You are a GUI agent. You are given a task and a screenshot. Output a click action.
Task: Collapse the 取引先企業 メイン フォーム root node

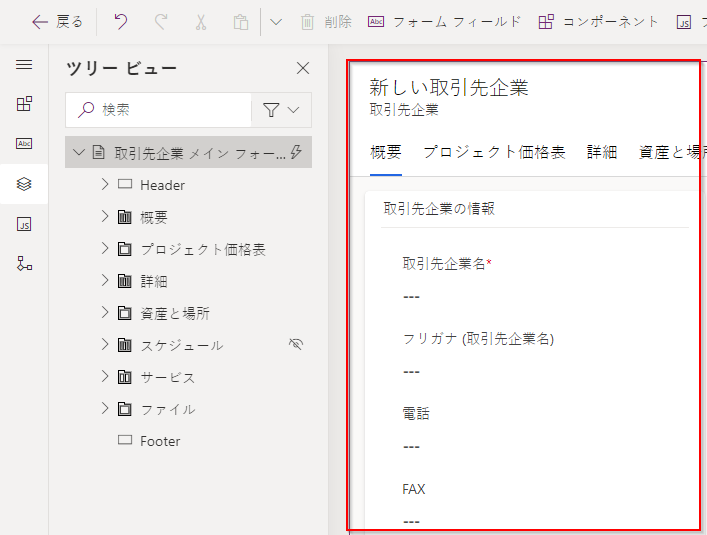click(x=79, y=152)
